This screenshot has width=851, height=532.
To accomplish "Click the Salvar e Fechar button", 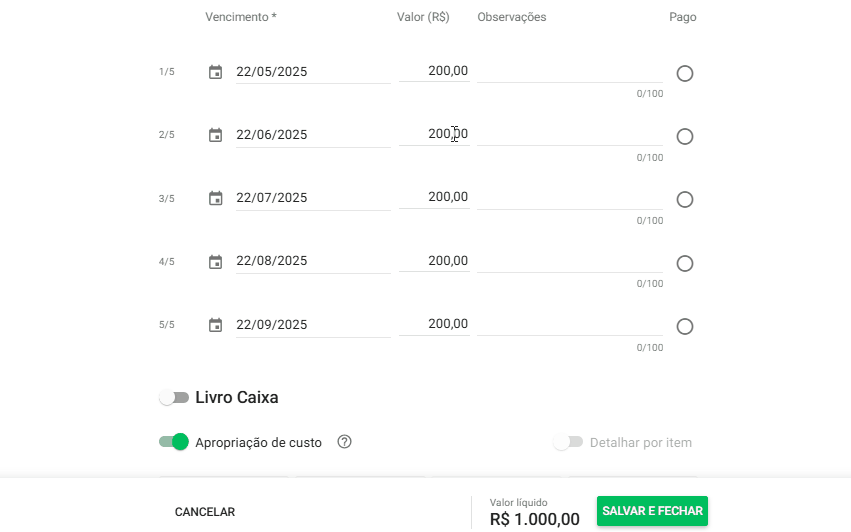I will [652, 511].
